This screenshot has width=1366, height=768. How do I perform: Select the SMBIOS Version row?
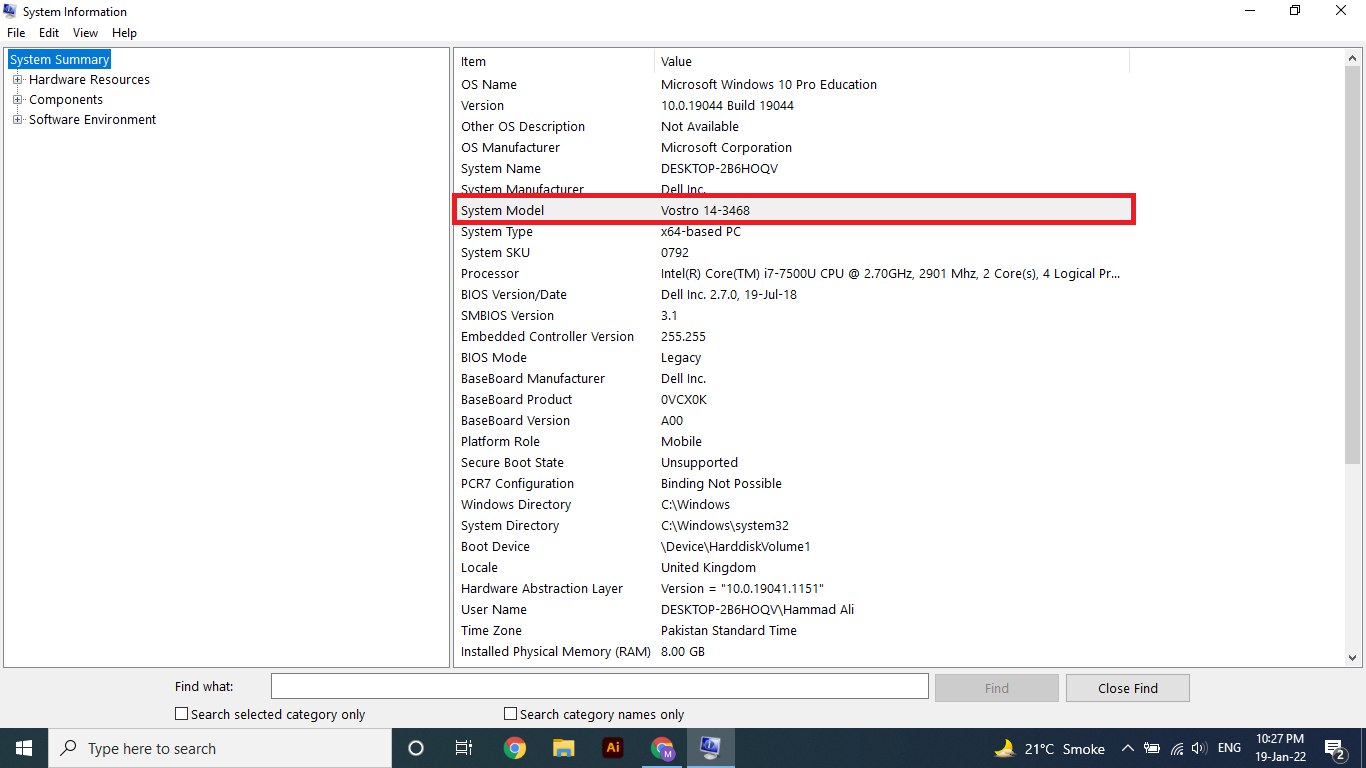point(793,316)
